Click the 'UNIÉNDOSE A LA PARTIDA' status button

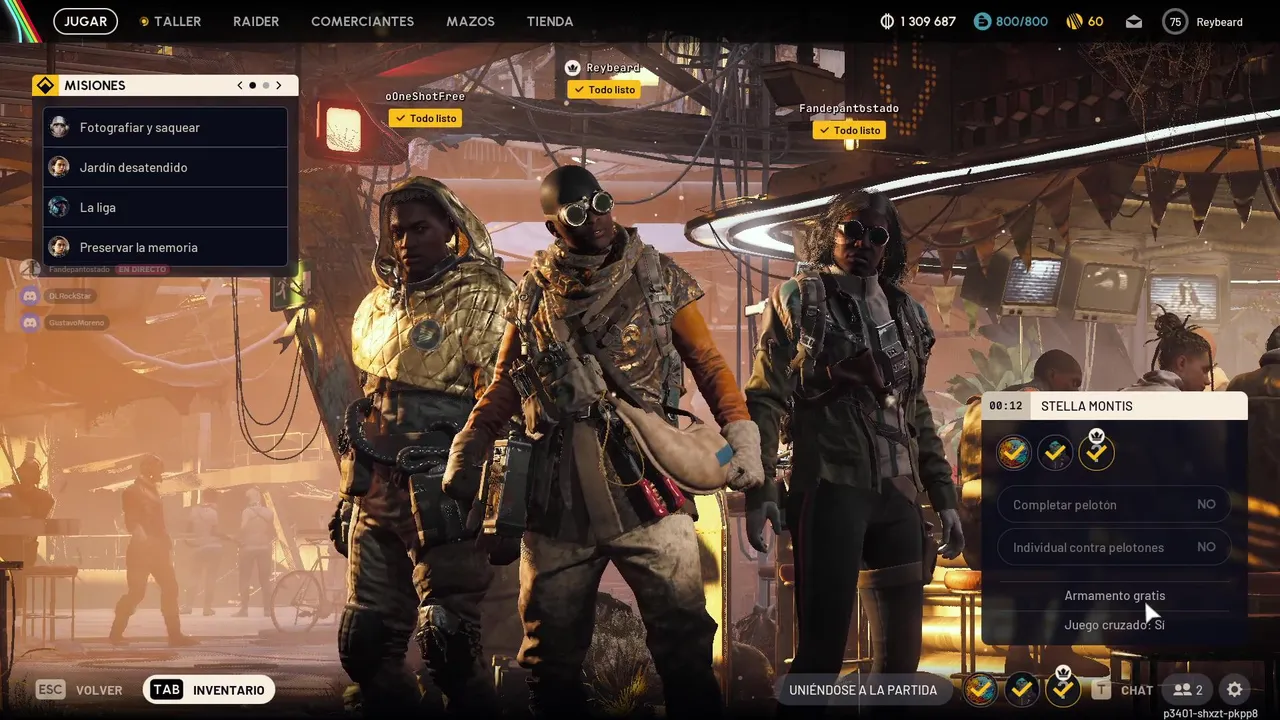(x=863, y=690)
